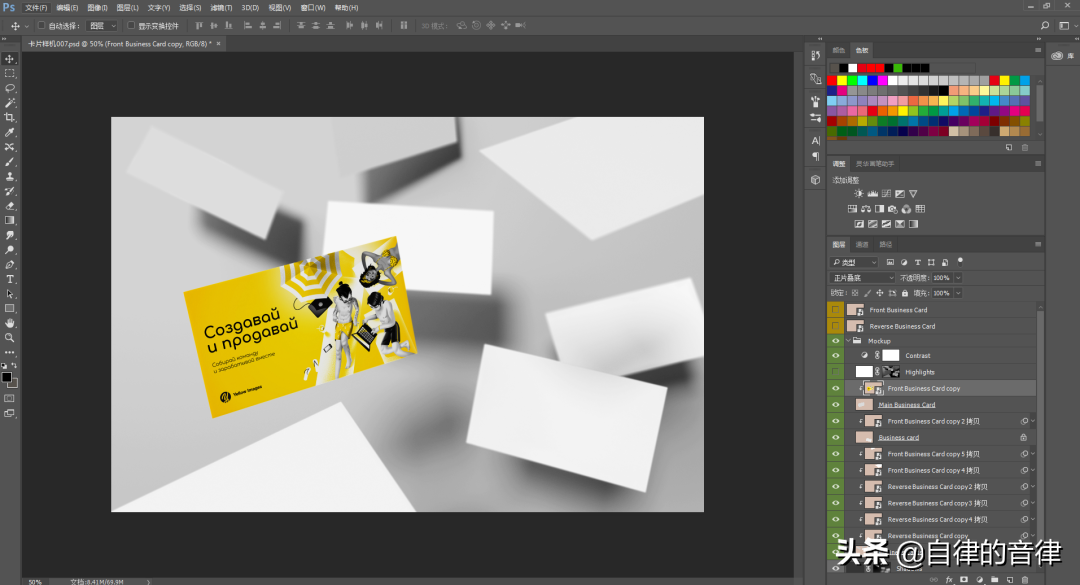
Task: Enable the 自动选择 checkbox
Action: (41, 25)
